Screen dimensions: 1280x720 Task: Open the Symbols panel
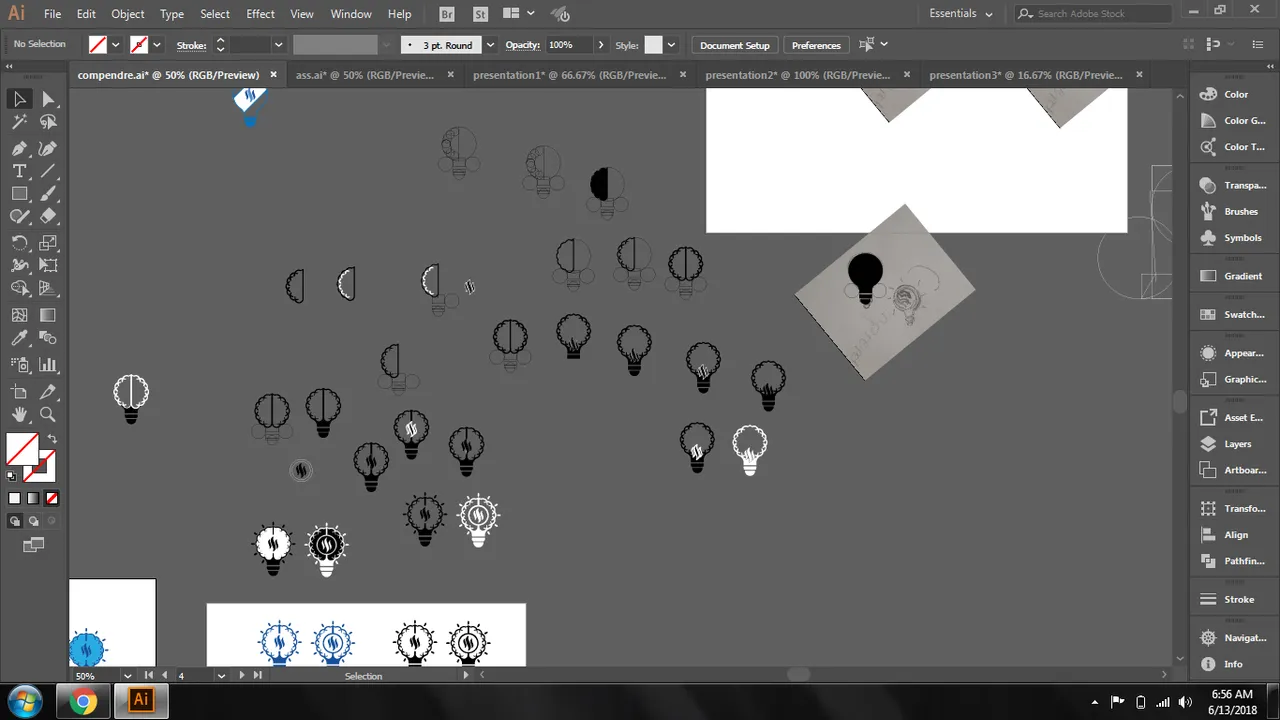[1236, 238]
